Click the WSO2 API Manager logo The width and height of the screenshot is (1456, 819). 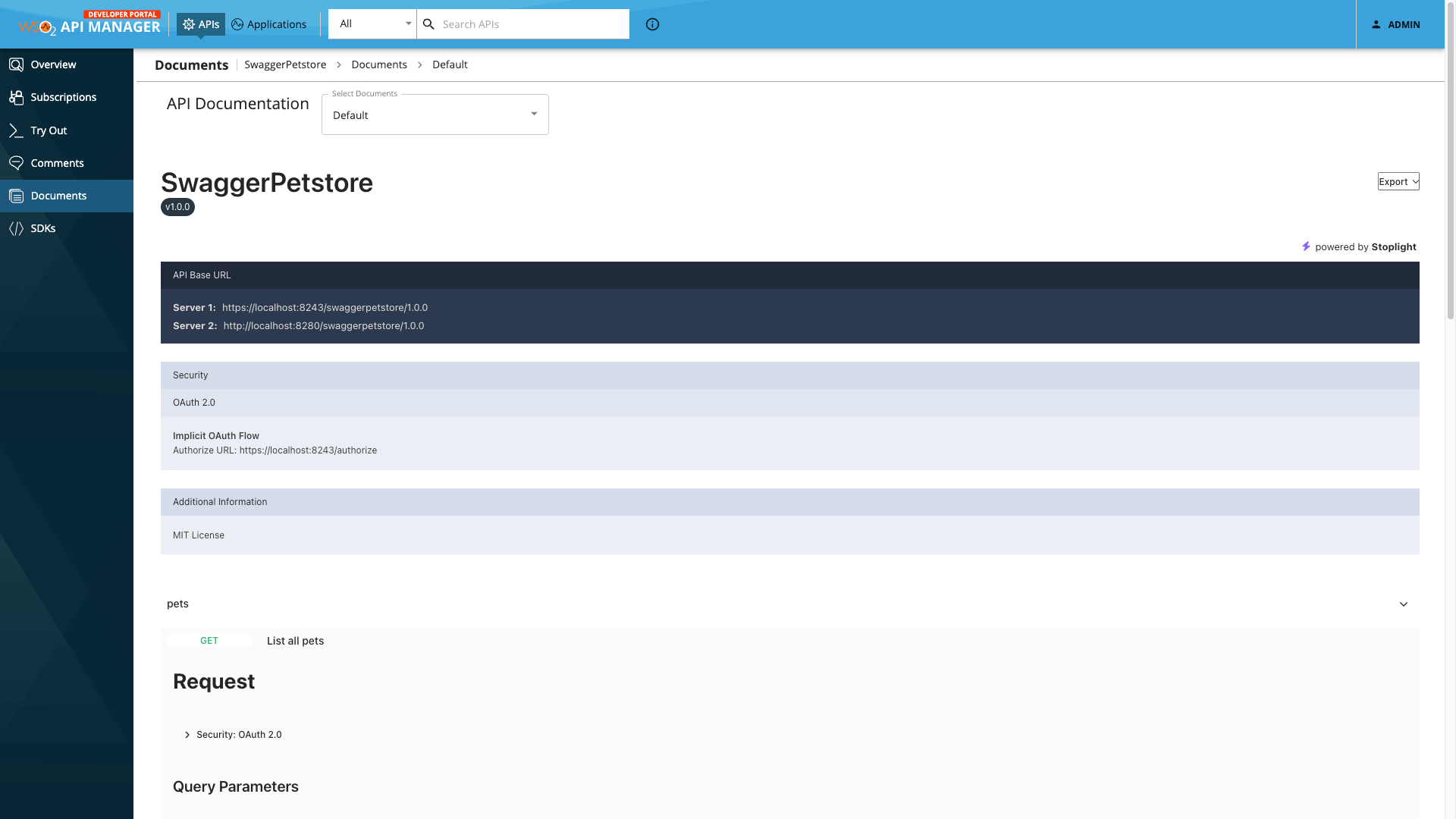pos(89,24)
